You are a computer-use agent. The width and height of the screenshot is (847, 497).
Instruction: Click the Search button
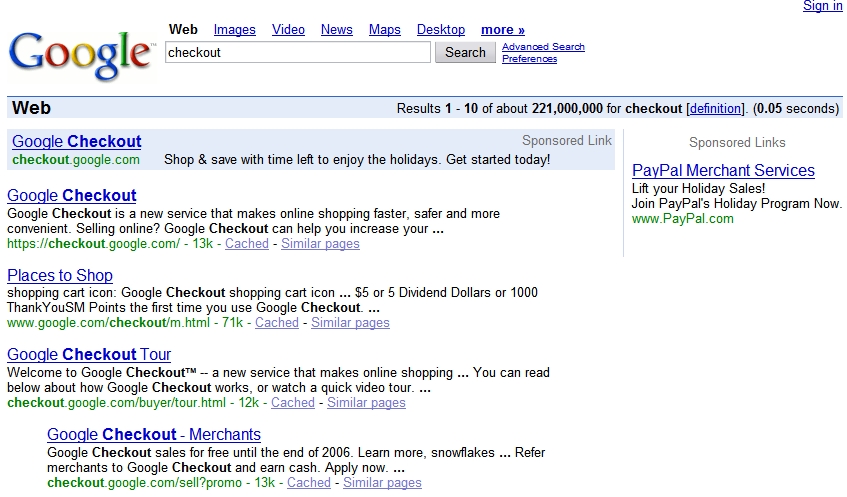click(x=465, y=52)
